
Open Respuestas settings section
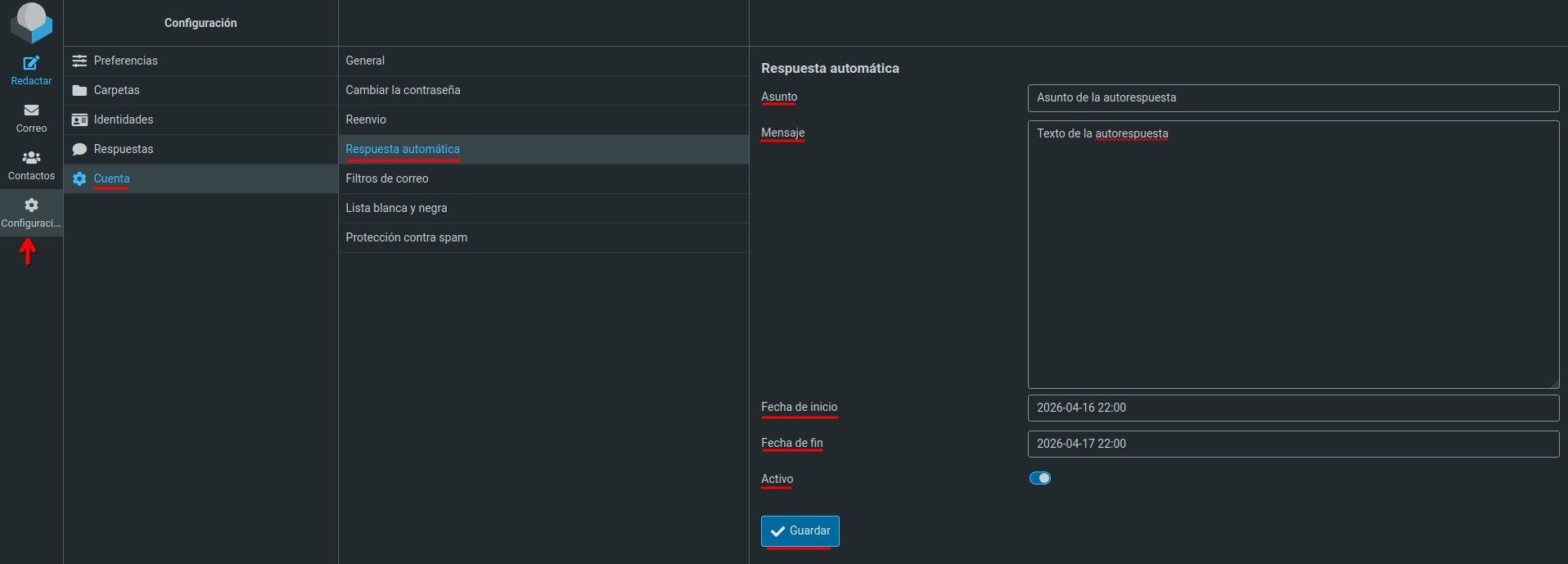201,149
